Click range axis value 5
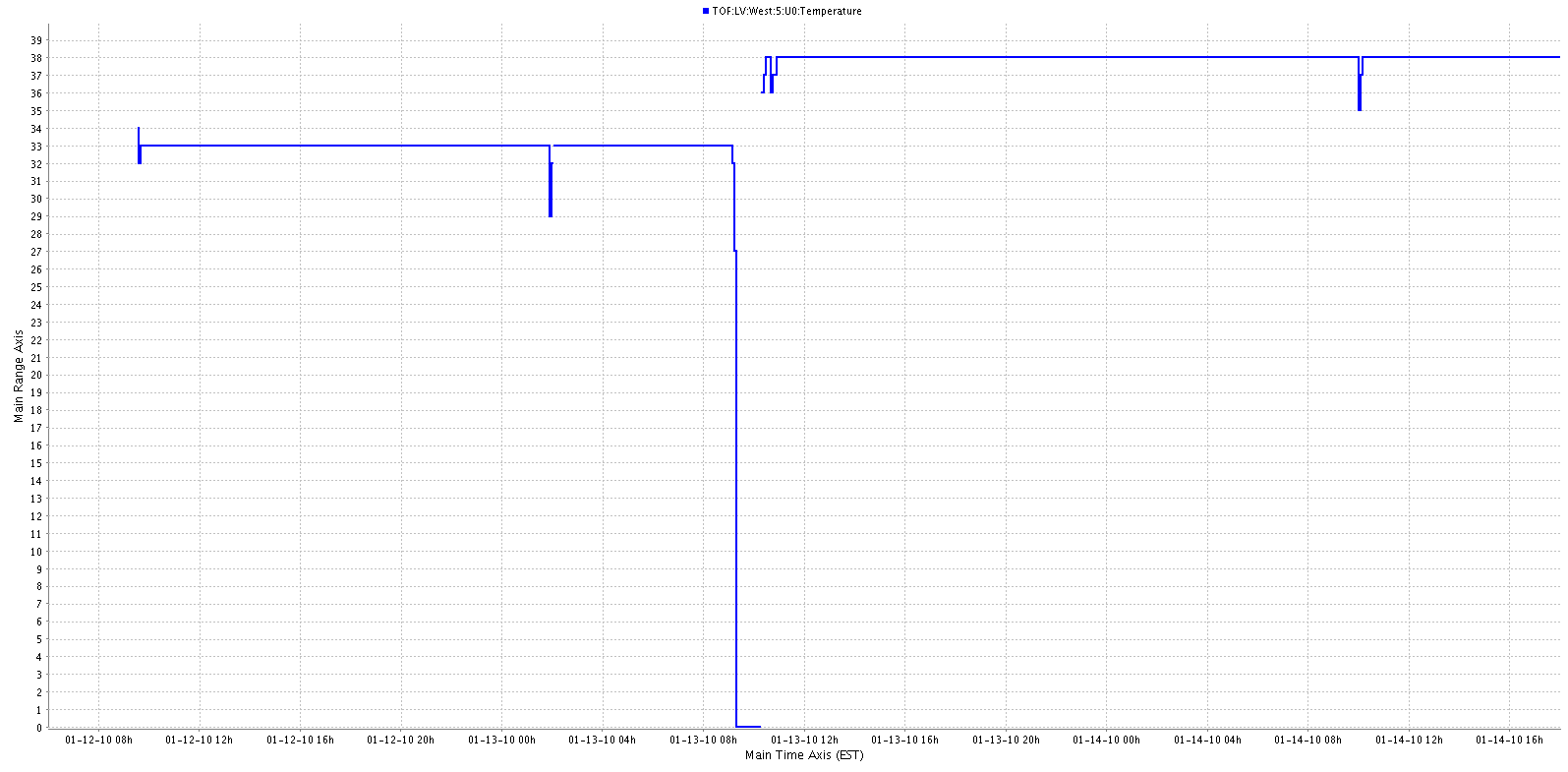1568x772 pixels. [39, 639]
